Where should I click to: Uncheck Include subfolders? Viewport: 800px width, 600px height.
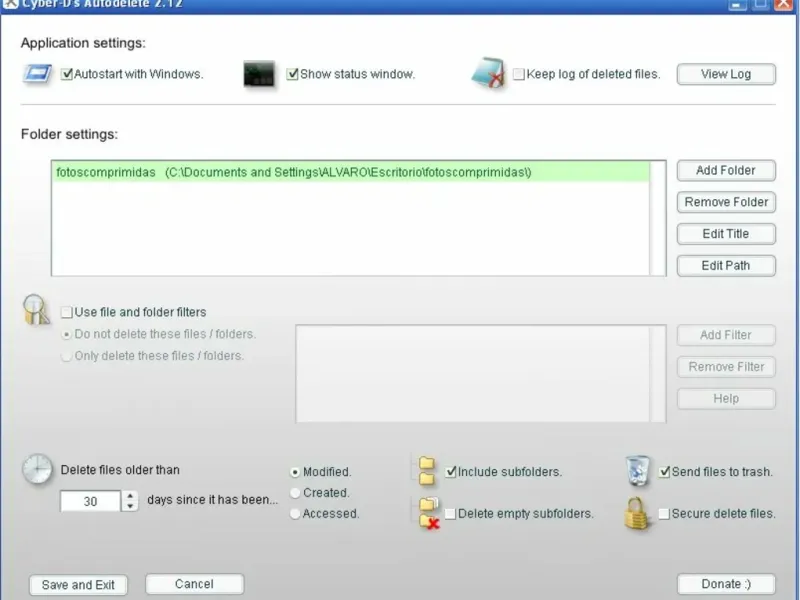(451, 471)
